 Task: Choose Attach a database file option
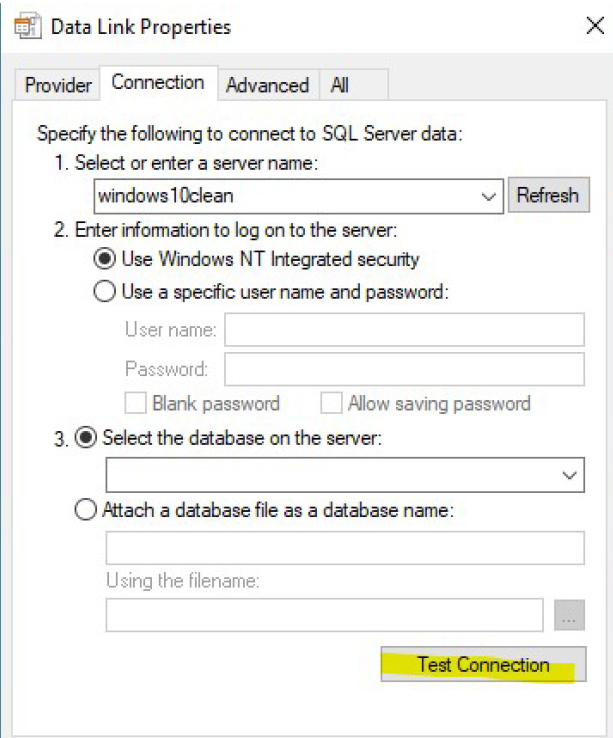86,510
